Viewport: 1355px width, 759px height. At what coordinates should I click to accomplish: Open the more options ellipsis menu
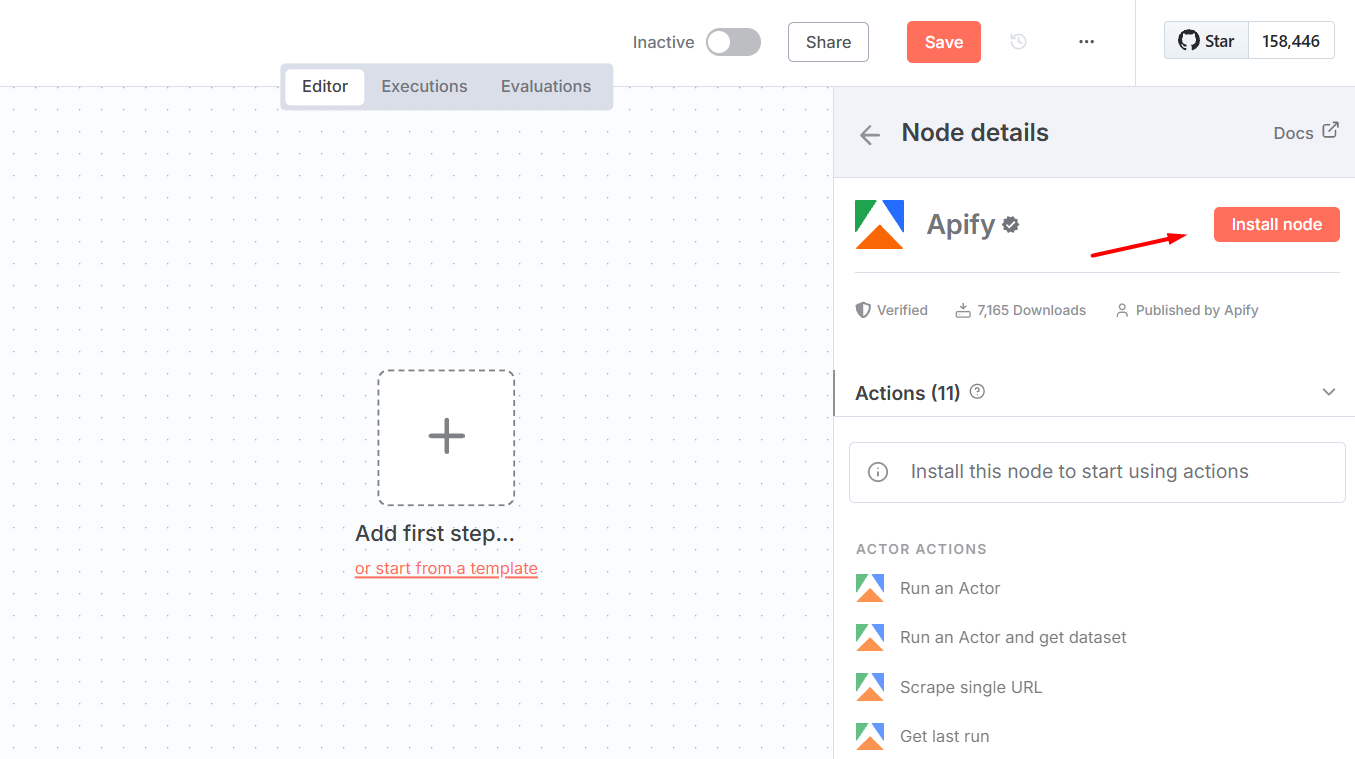coord(1086,42)
